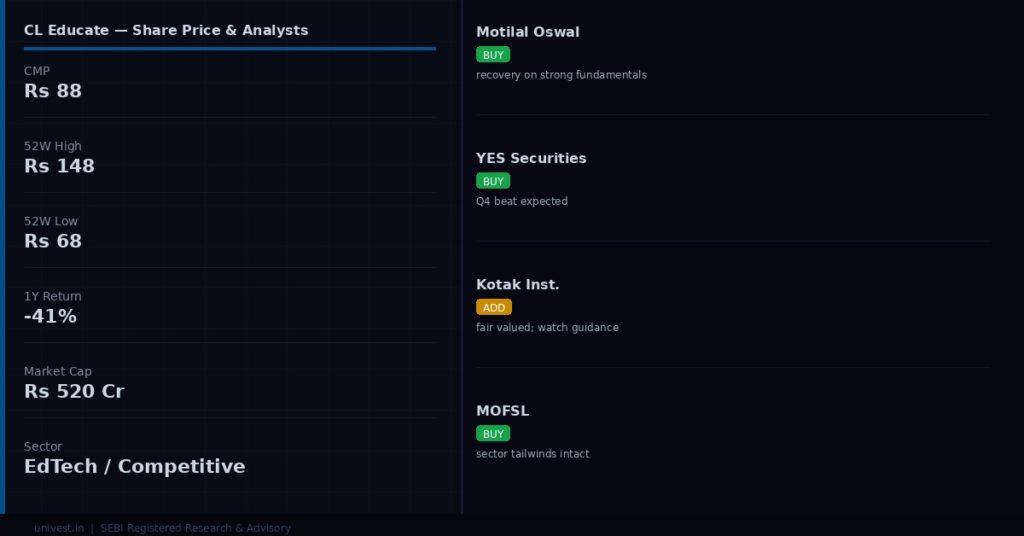This screenshot has width=1024, height=536.
Task: Select the '52W High' label
Action: (x=53, y=146)
